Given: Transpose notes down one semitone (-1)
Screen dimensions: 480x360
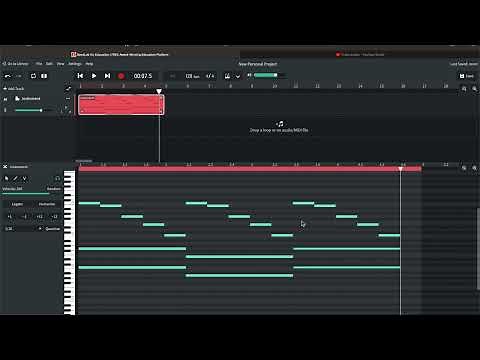Looking at the screenshot, I should click(24, 216).
